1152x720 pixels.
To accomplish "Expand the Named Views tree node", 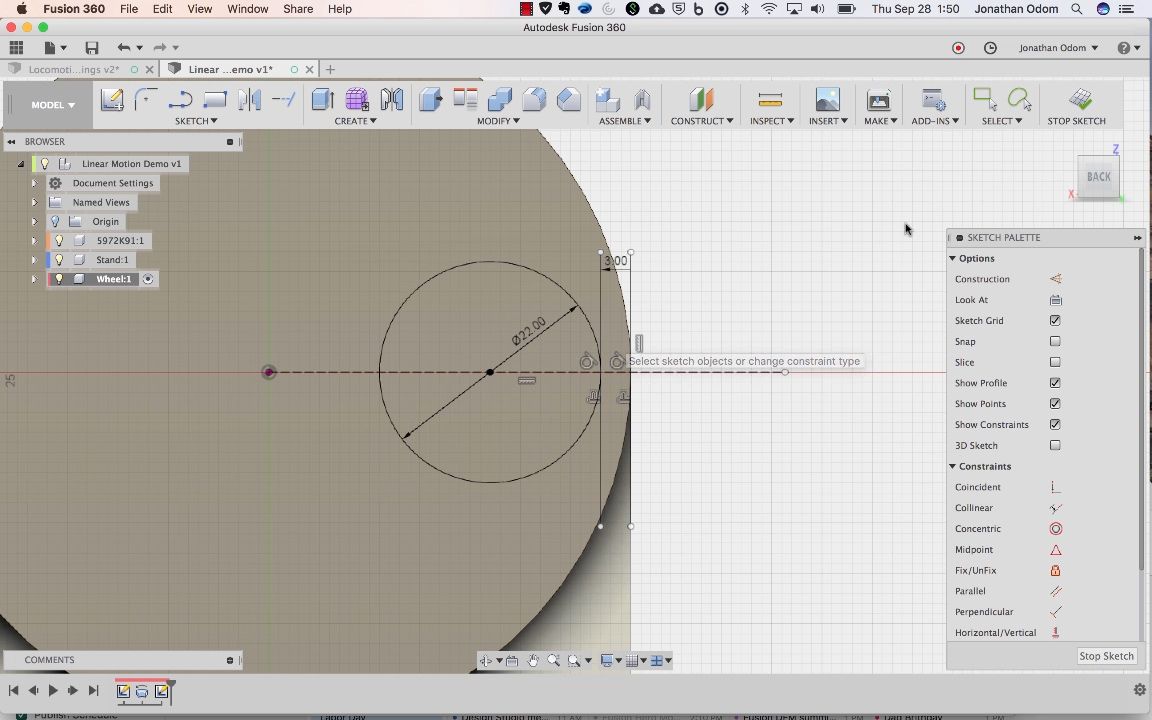I will click(34, 203).
